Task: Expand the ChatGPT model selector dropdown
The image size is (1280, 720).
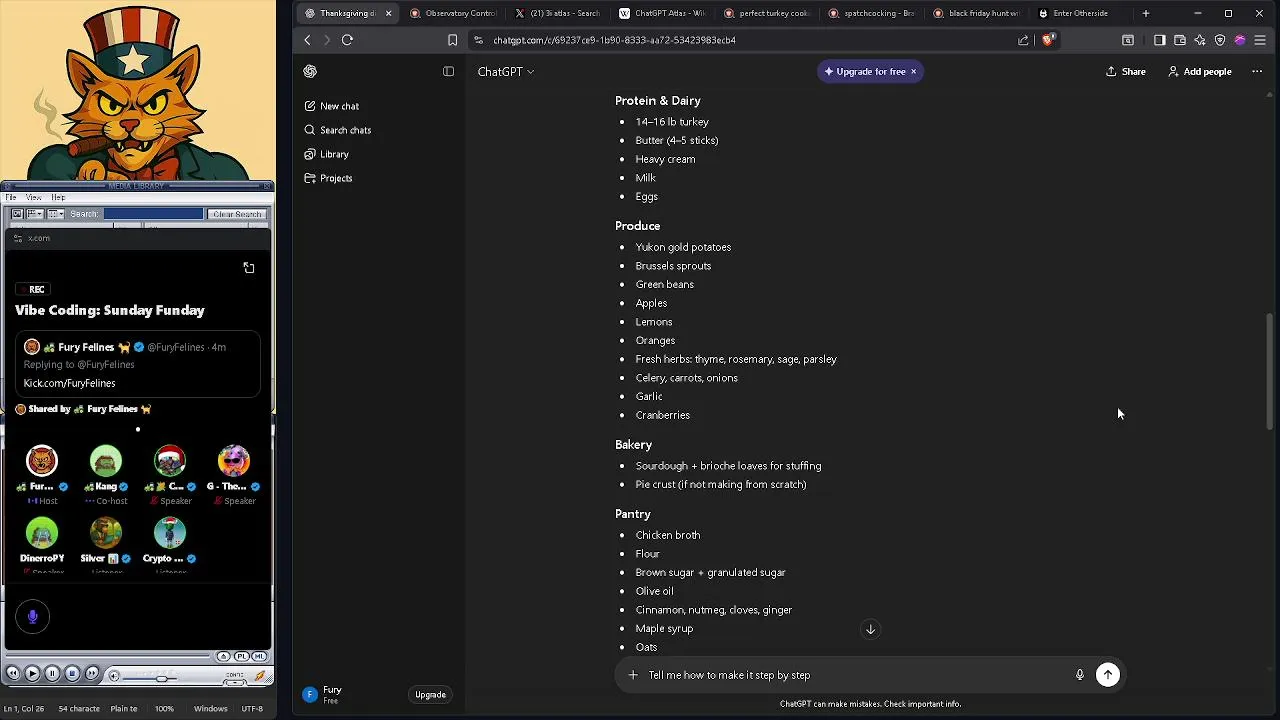Action: pyautogui.click(x=506, y=72)
